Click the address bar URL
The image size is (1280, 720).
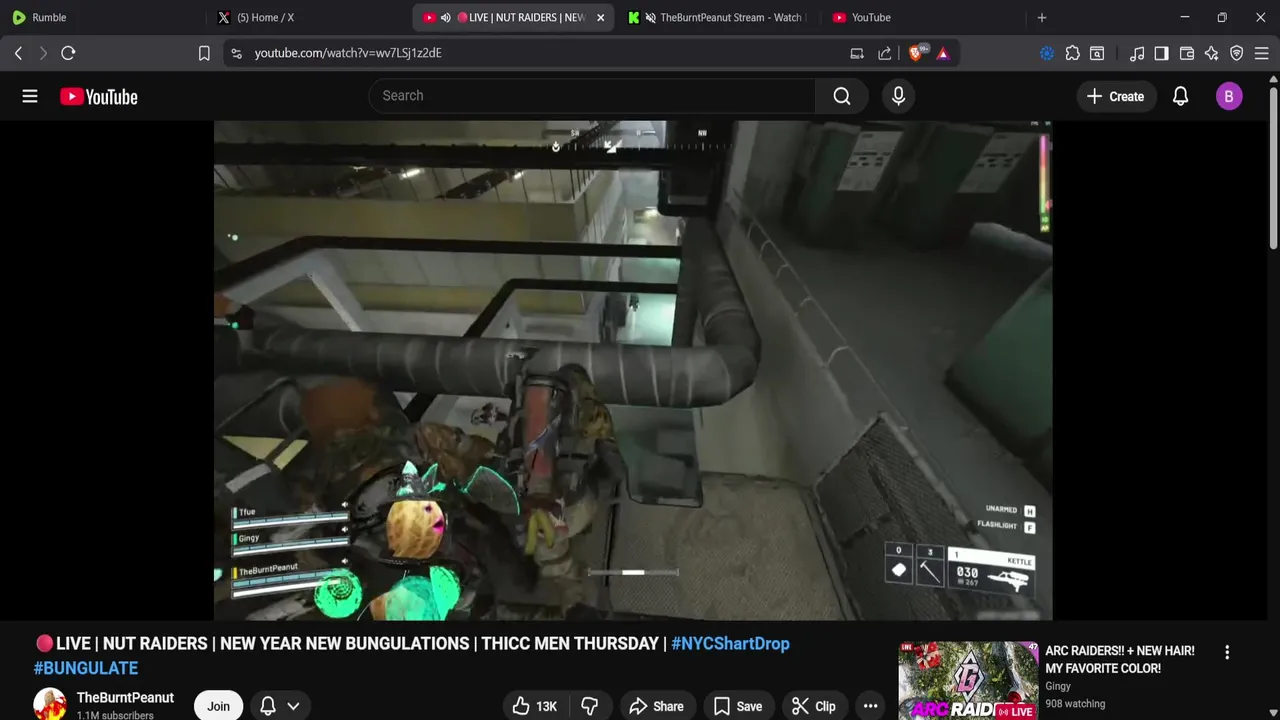348,53
